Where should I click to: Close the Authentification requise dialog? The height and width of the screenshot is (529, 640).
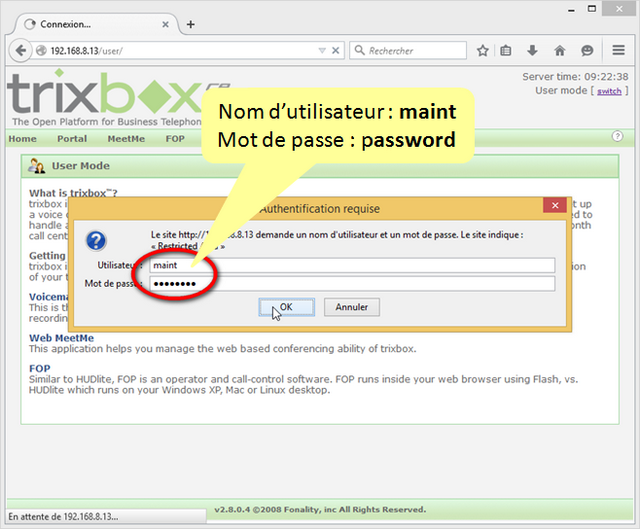point(555,205)
